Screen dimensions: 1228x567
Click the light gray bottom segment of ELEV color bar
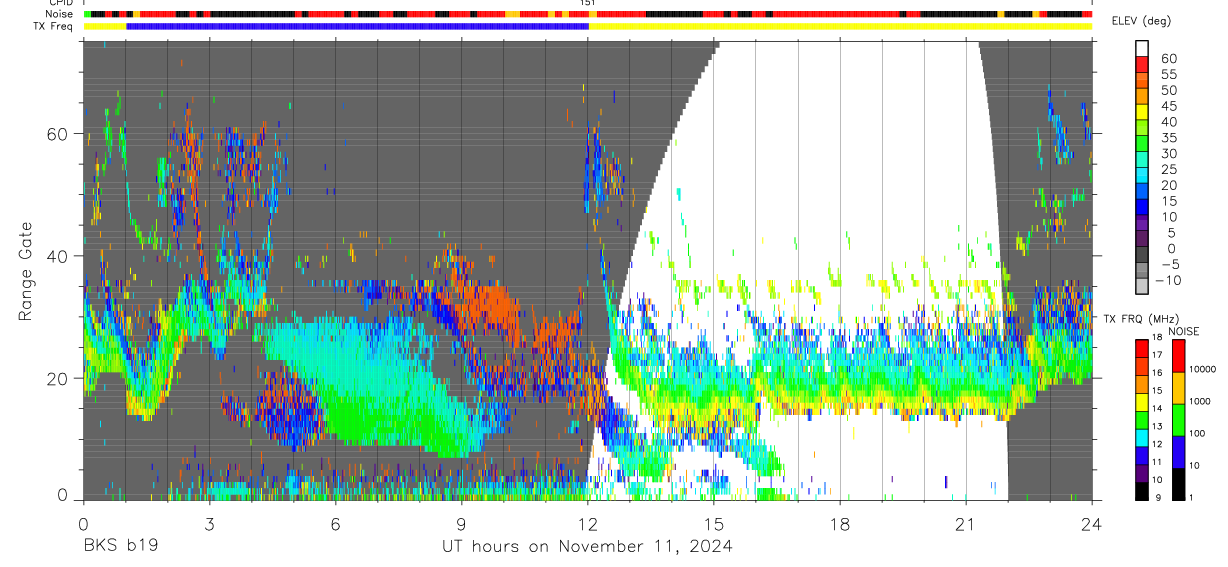[1142, 286]
